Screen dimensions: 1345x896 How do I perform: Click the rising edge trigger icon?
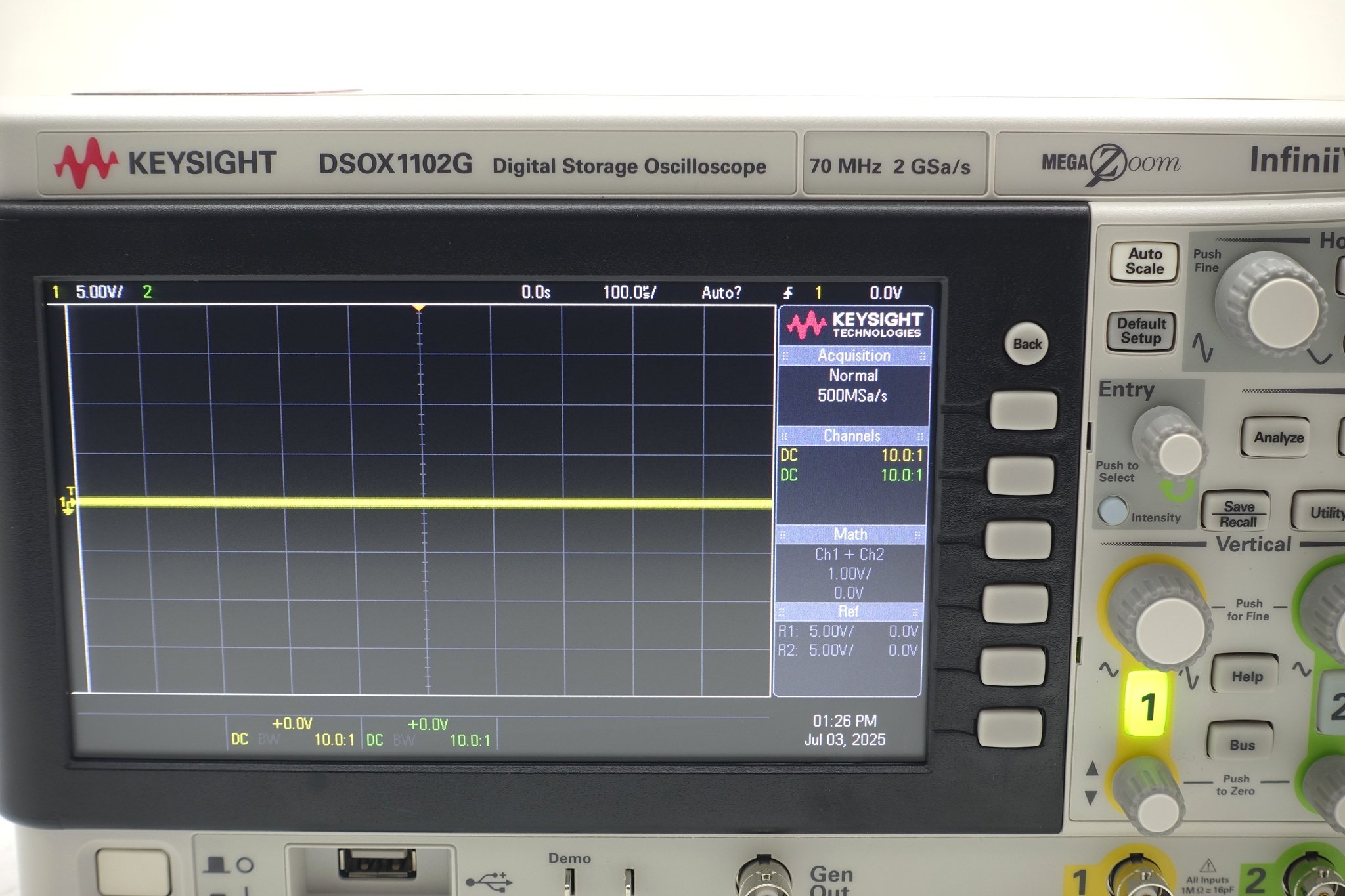coord(788,293)
